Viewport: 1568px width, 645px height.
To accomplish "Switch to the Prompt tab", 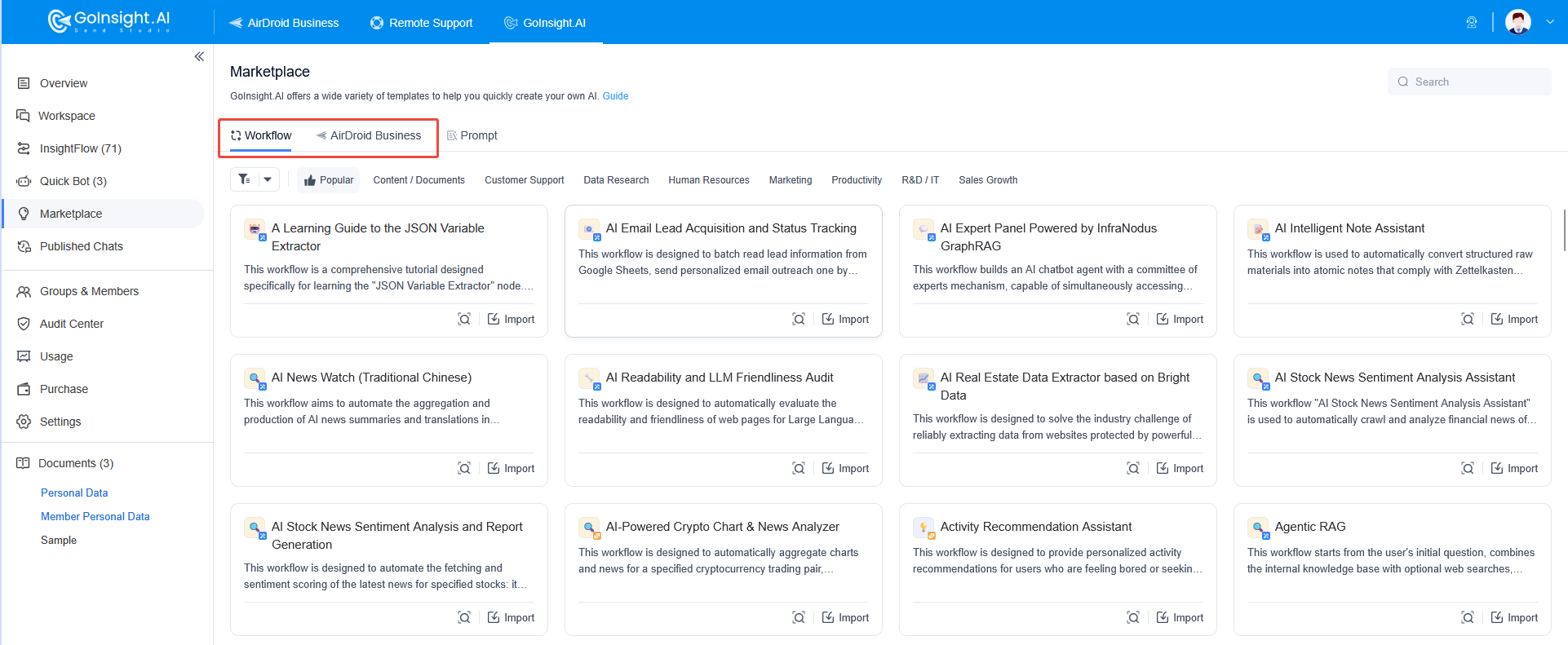I will coord(472,135).
